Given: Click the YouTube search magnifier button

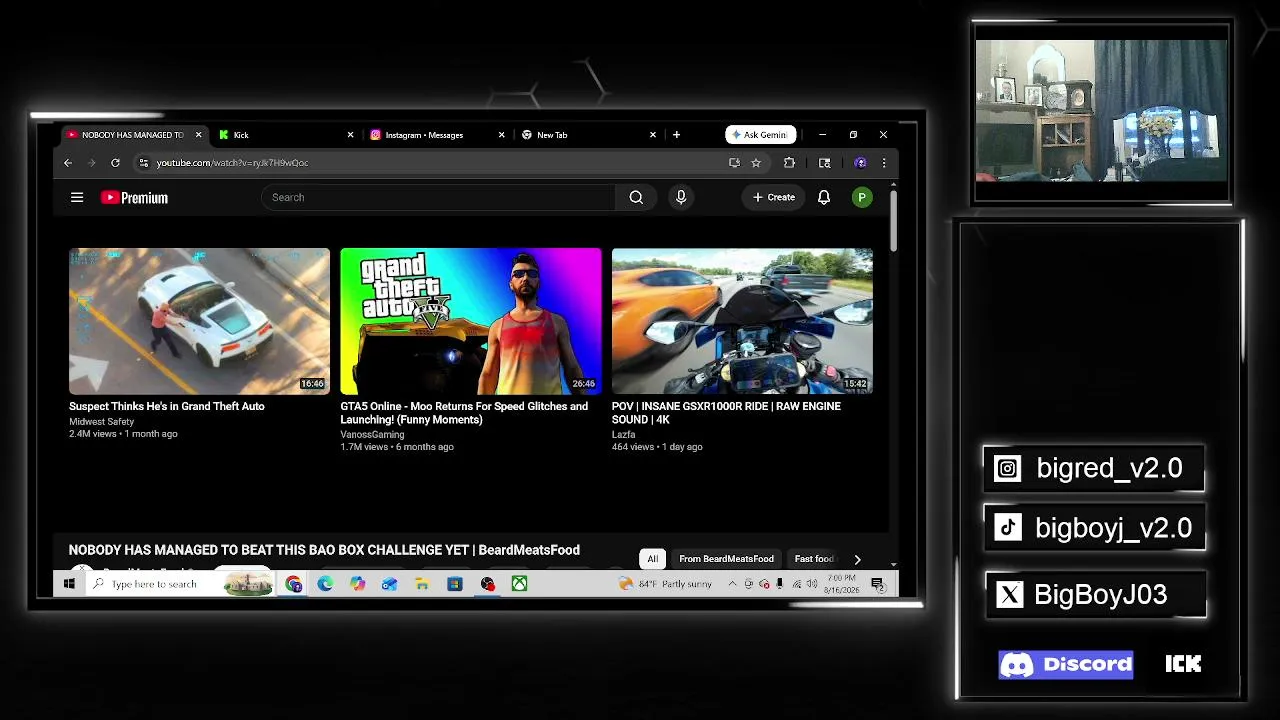Looking at the screenshot, I should (636, 197).
